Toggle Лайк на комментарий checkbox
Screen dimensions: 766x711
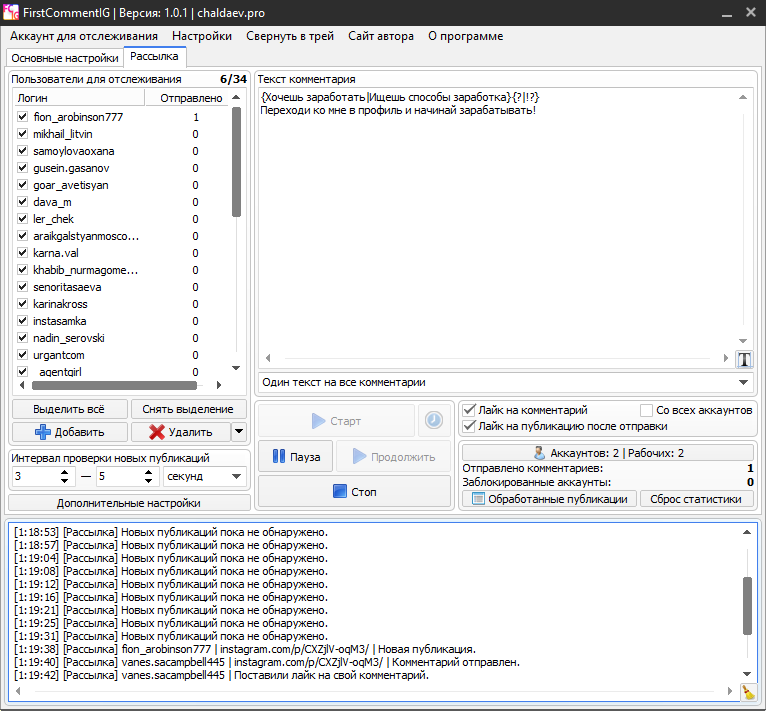click(470, 410)
